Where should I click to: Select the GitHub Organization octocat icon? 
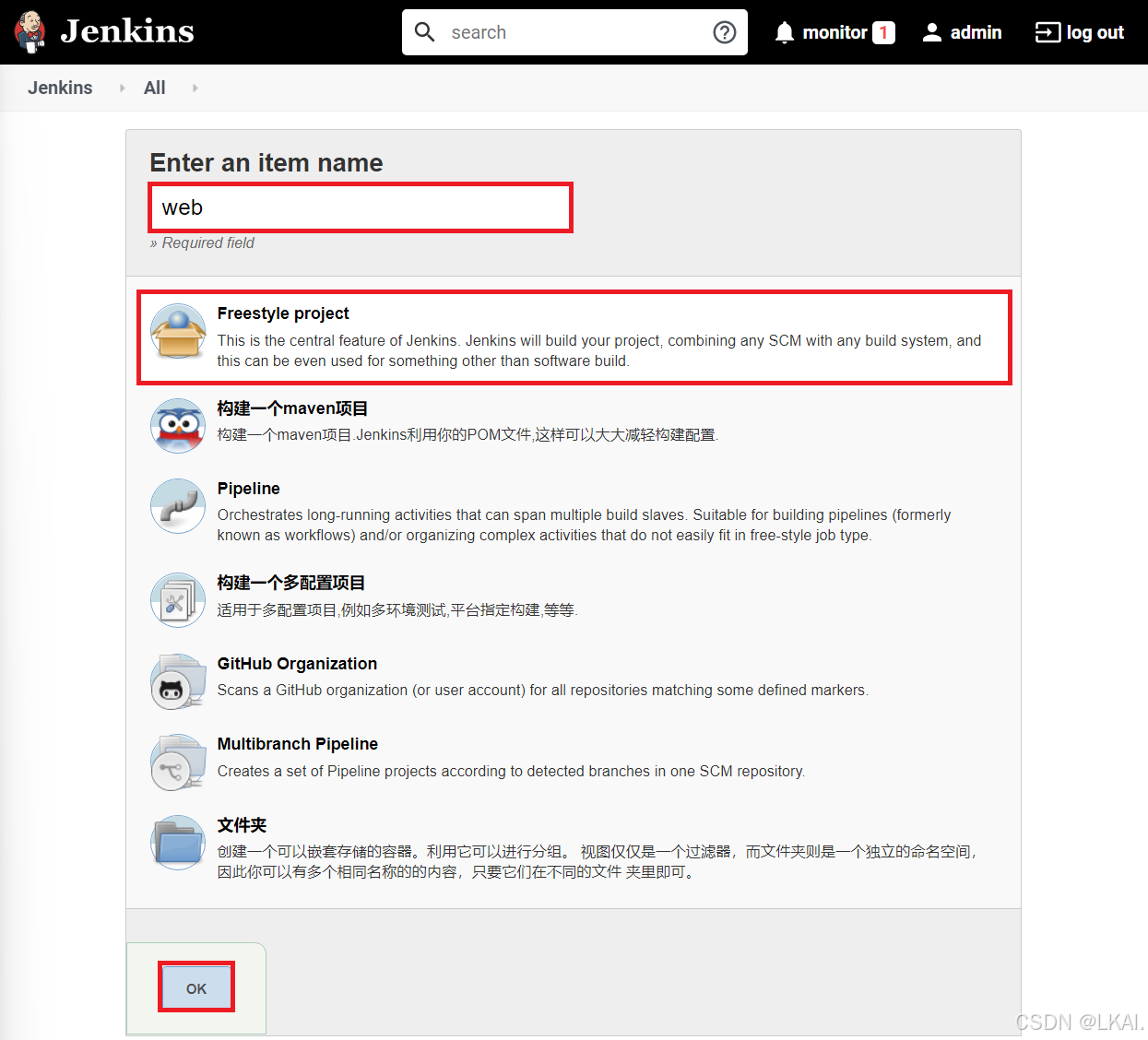click(x=177, y=680)
